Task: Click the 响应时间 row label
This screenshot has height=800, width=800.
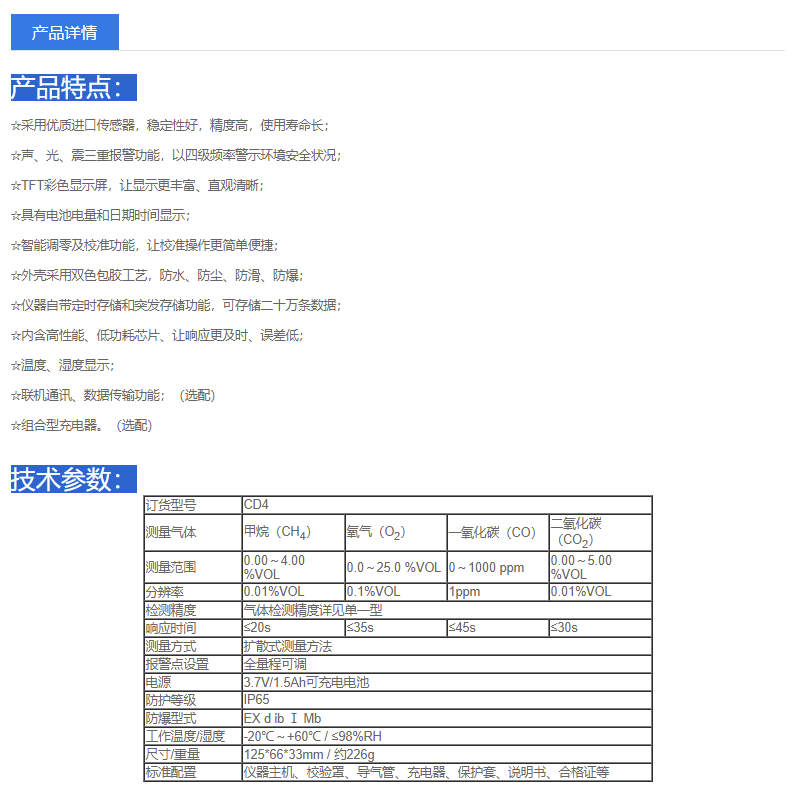Action: [171, 628]
